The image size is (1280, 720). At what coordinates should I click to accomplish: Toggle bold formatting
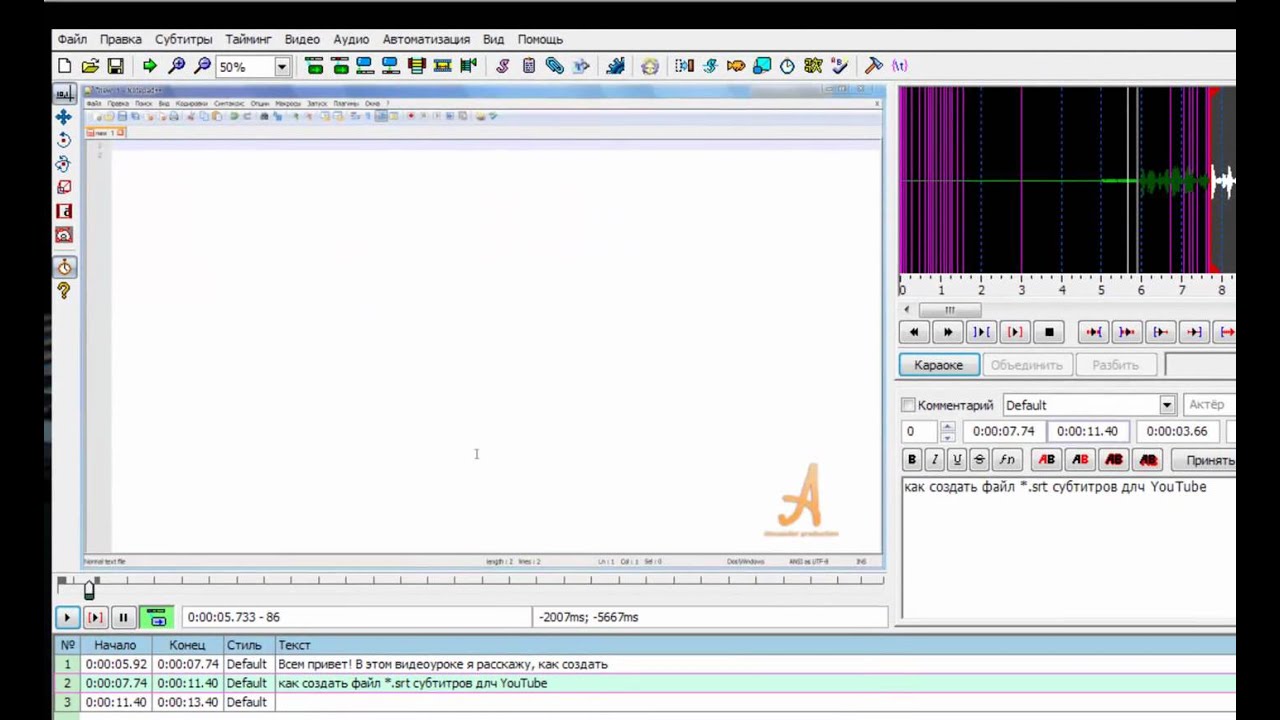tap(911, 460)
